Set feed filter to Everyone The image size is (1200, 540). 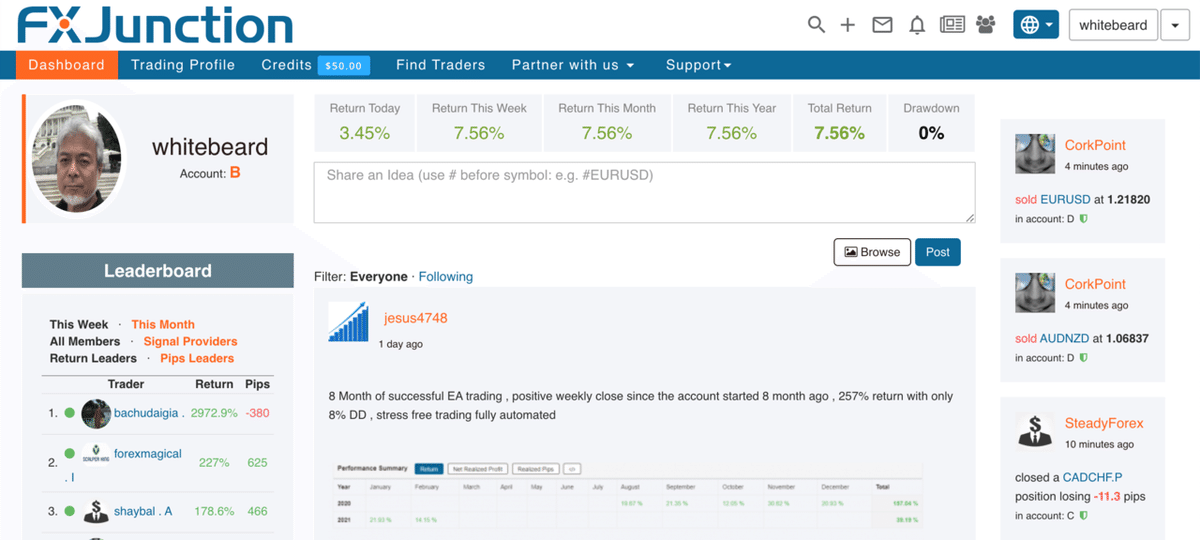click(x=379, y=276)
